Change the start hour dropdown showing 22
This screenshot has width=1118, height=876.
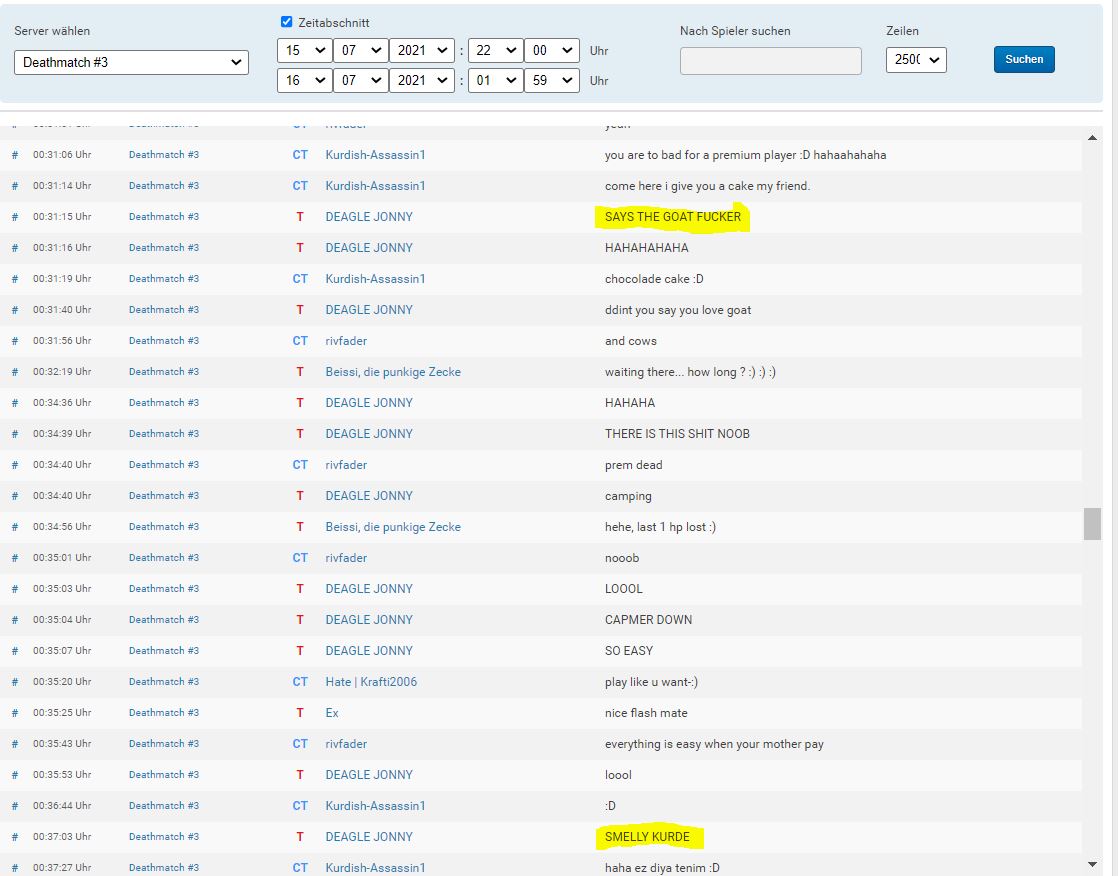click(495, 51)
